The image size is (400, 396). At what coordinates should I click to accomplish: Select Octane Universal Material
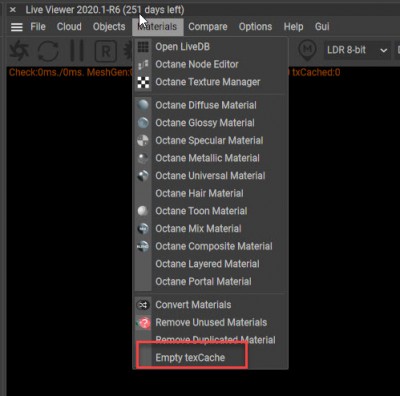[x=211, y=176]
